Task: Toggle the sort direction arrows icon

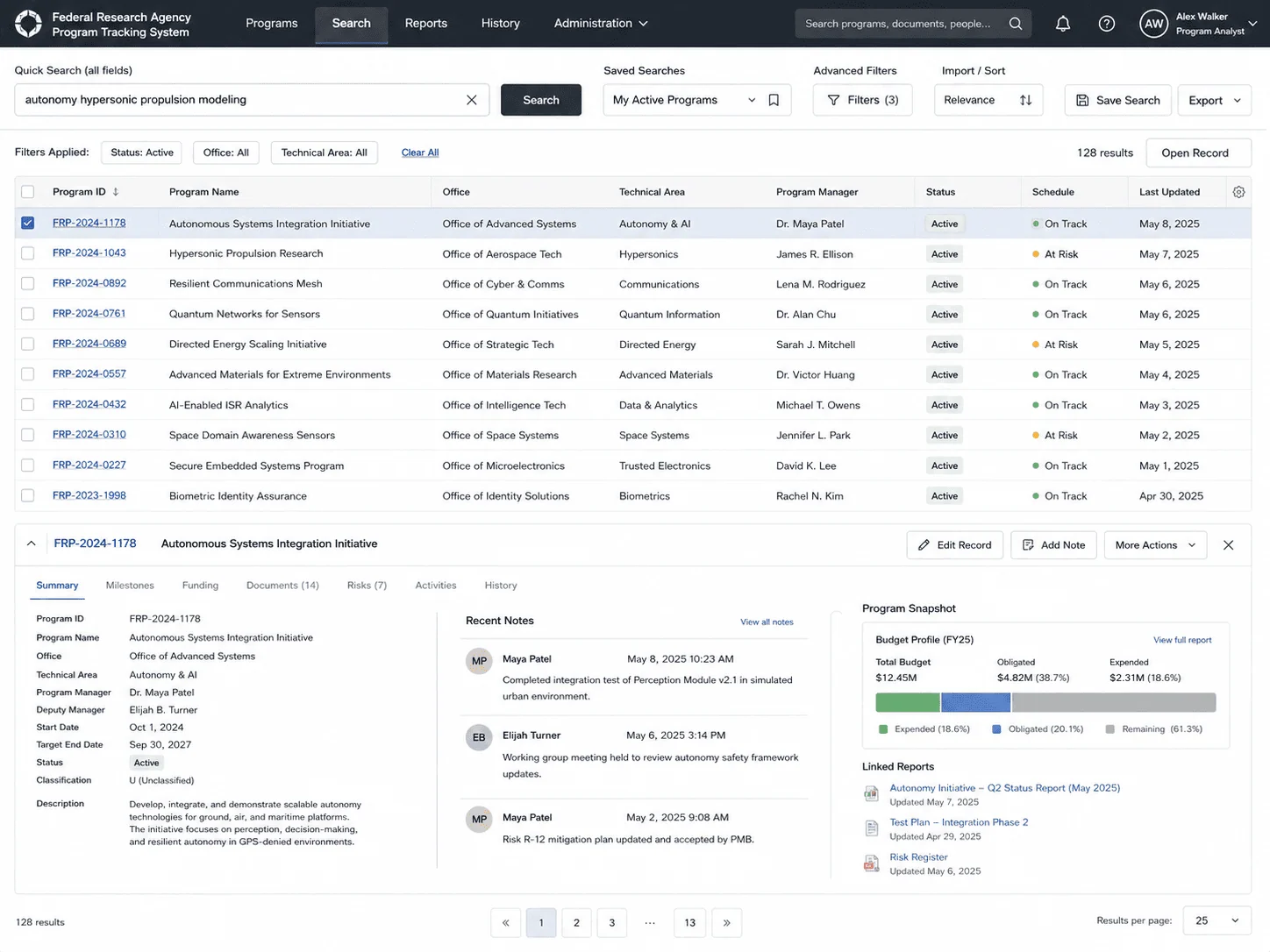Action: [x=1025, y=100]
